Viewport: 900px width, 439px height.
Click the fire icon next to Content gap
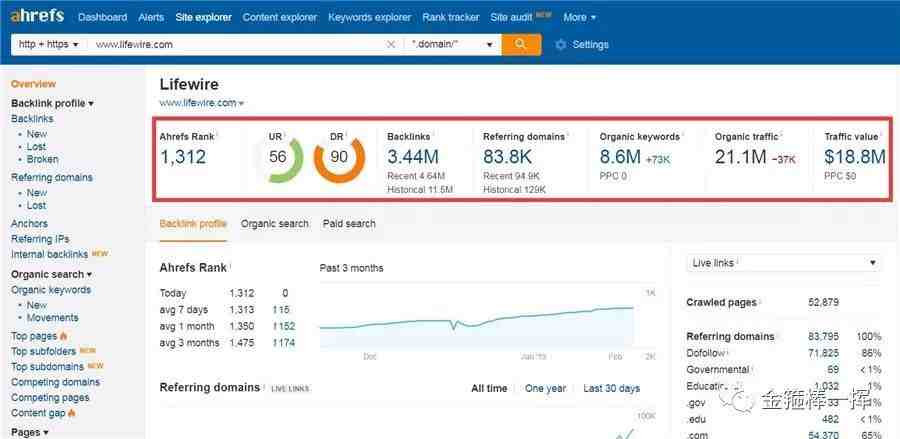point(72,413)
